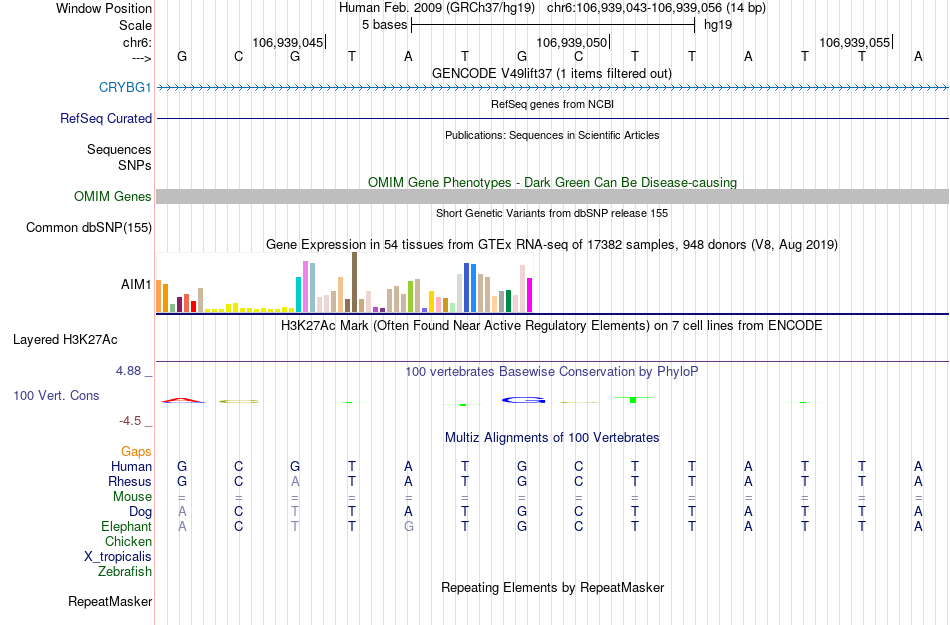Click the 4.88 PhyloP upper scale value
The height and width of the screenshot is (625, 950).
[x=128, y=371]
